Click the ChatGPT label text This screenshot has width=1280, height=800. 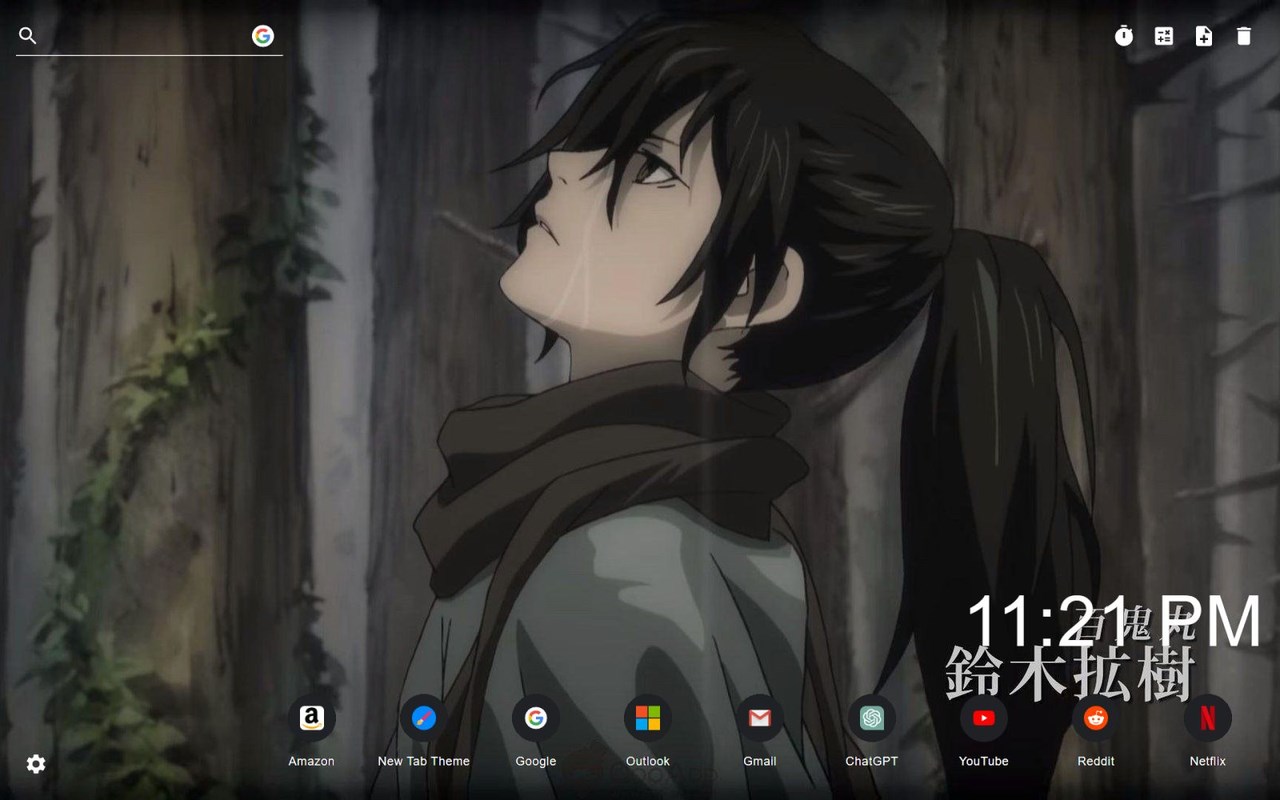point(872,761)
